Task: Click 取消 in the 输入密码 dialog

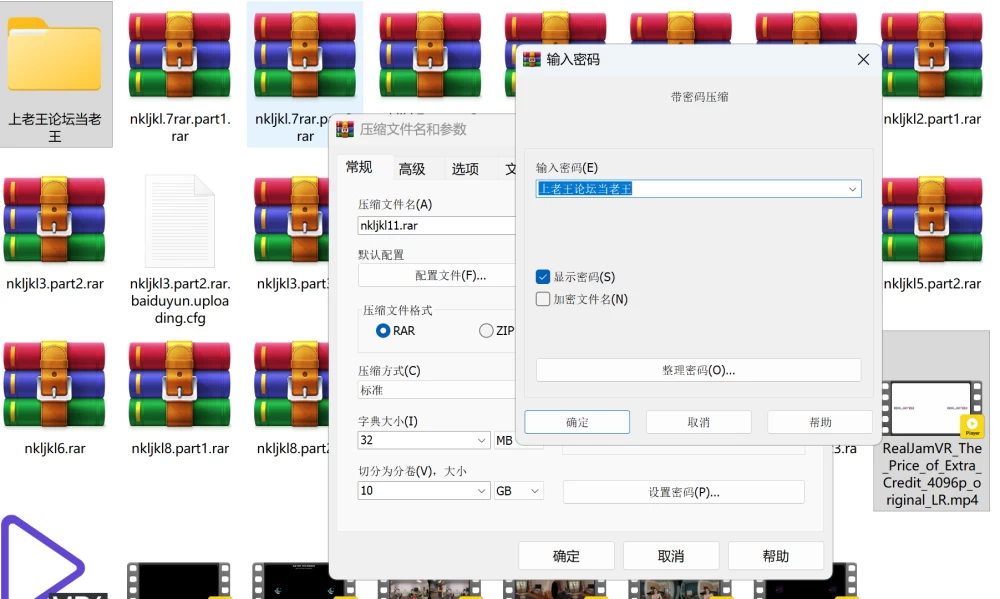Action: tap(698, 422)
